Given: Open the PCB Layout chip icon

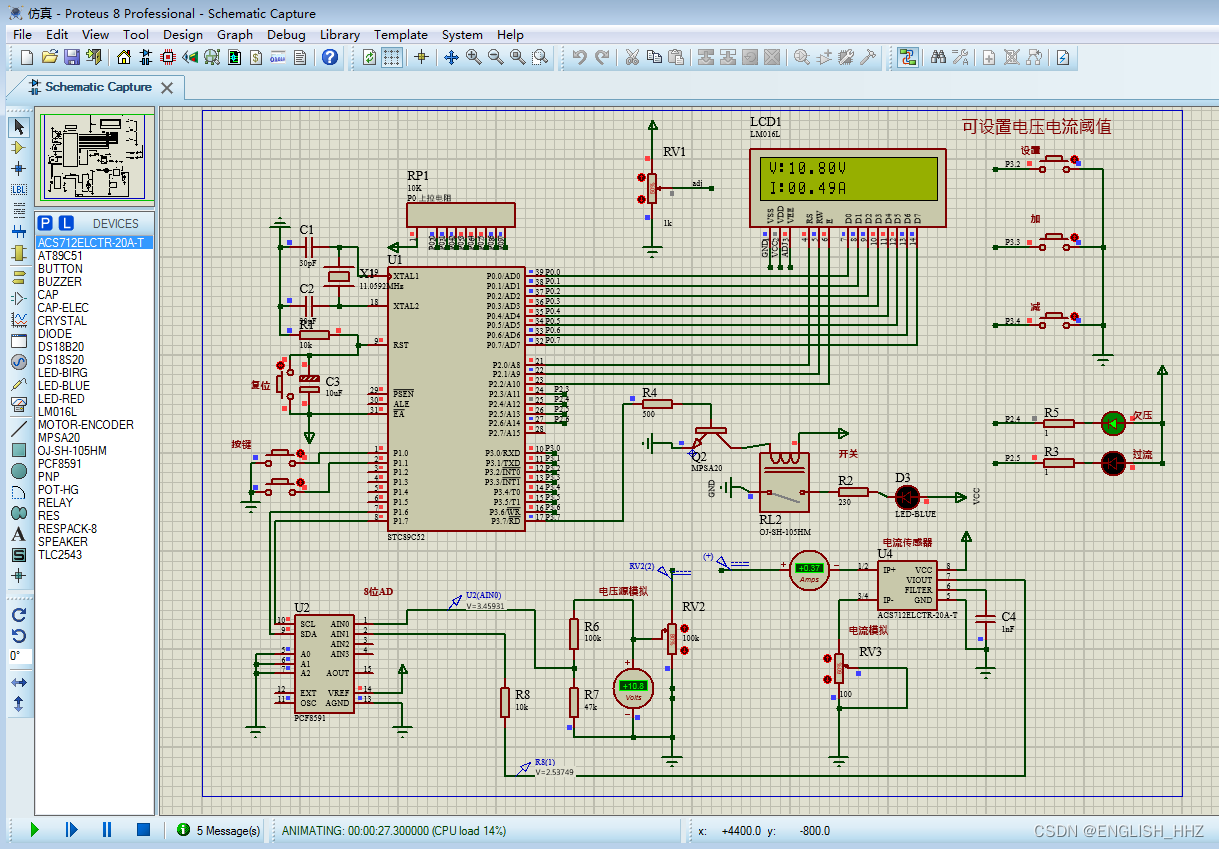Looking at the screenshot, I should coord(167,57).
